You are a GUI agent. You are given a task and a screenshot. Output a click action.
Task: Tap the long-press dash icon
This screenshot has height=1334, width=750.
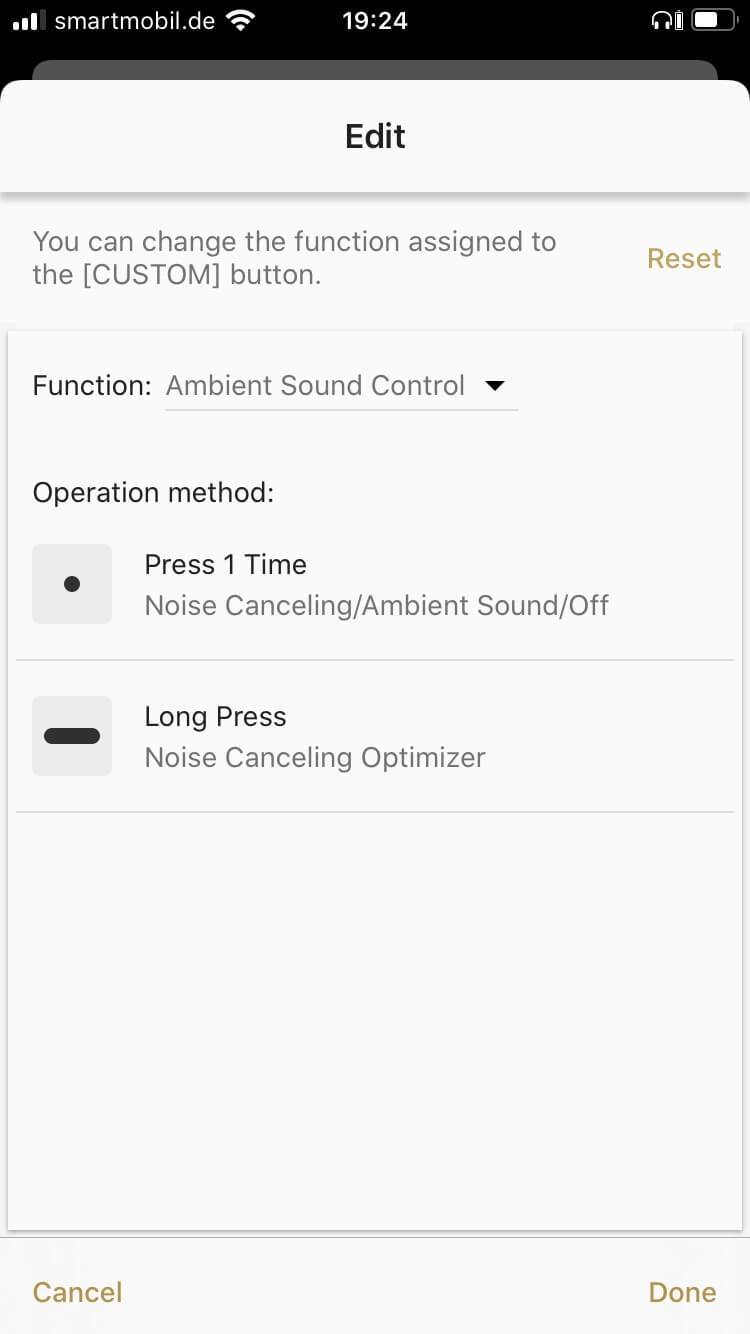coord(72,736)
